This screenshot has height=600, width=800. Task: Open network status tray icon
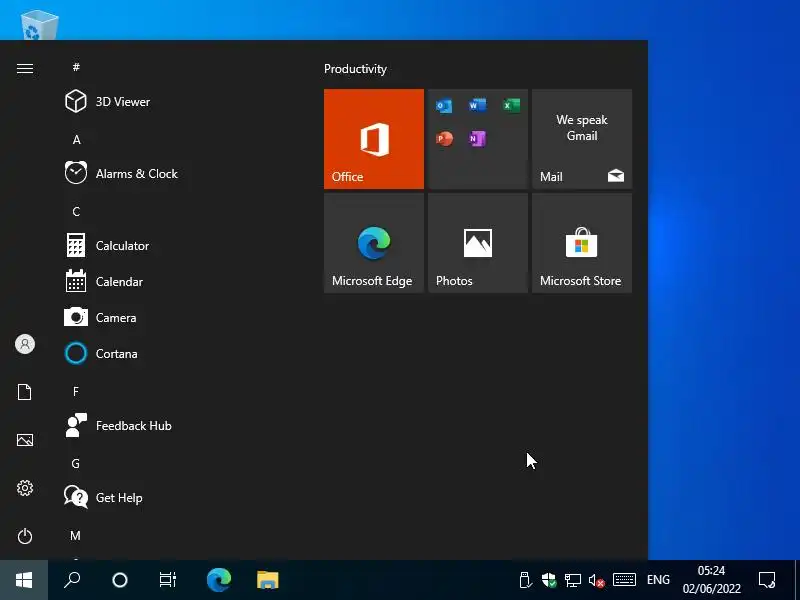coord(572,580)
